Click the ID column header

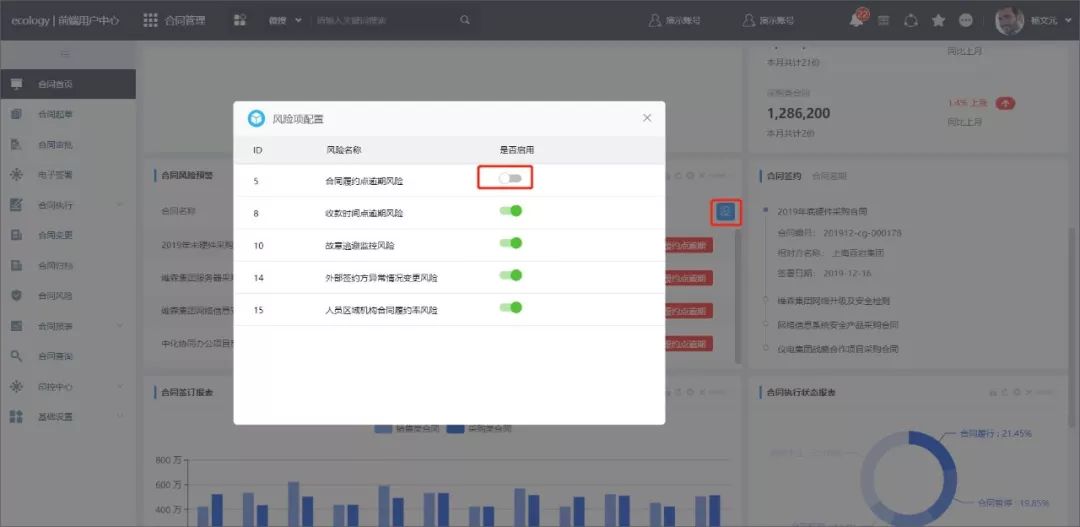[x=258, y=149]
